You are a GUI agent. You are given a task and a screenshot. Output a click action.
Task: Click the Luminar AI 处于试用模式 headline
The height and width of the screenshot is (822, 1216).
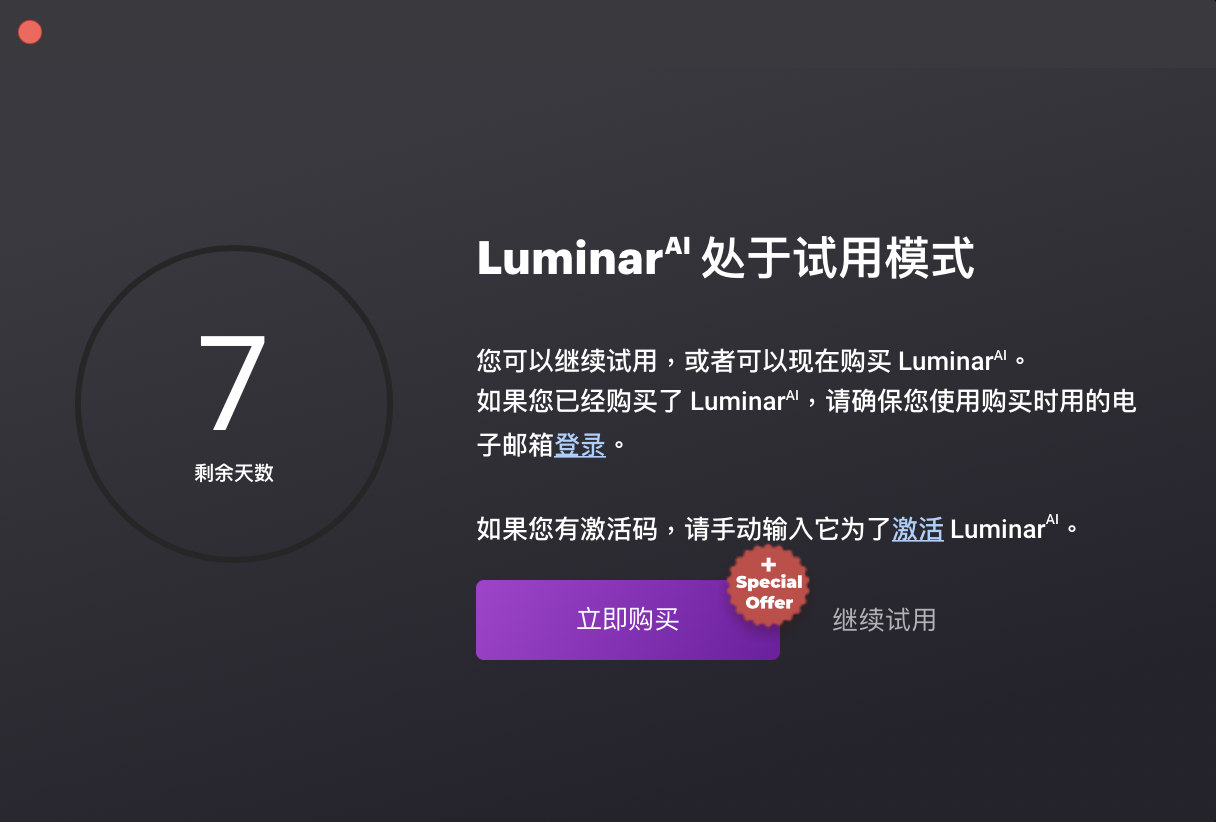click(x=725, y=258)
